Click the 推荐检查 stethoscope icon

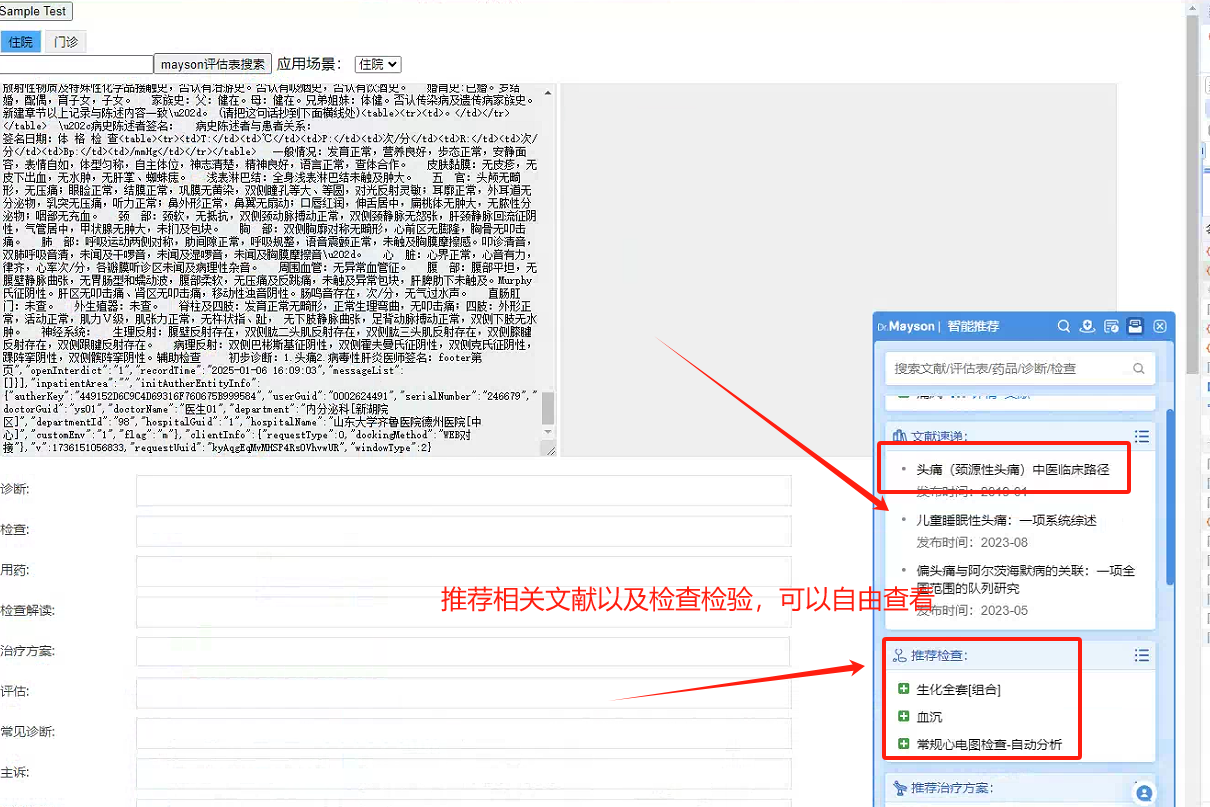click(x=899, y=656)
